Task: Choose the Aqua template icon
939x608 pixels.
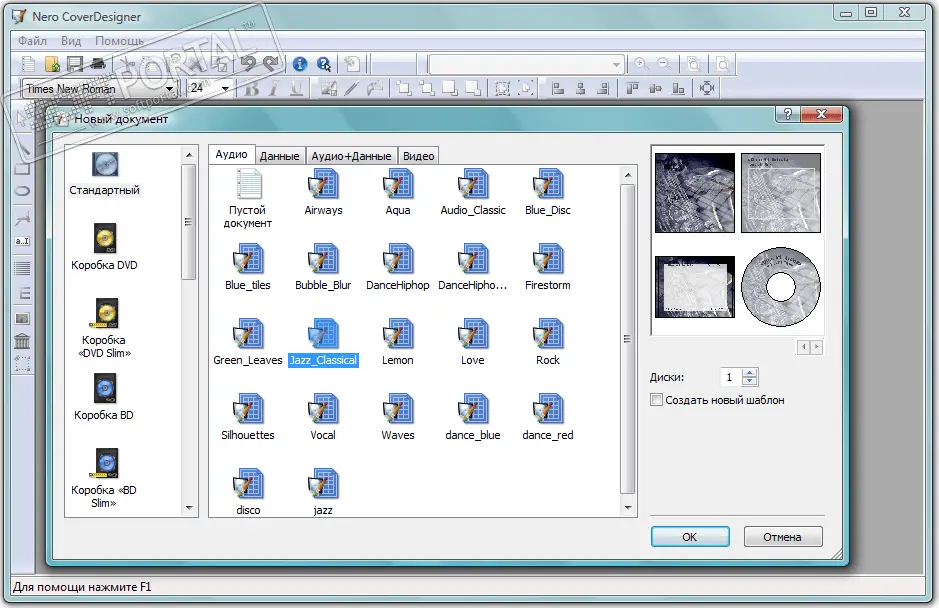Action: pos(397,185)
